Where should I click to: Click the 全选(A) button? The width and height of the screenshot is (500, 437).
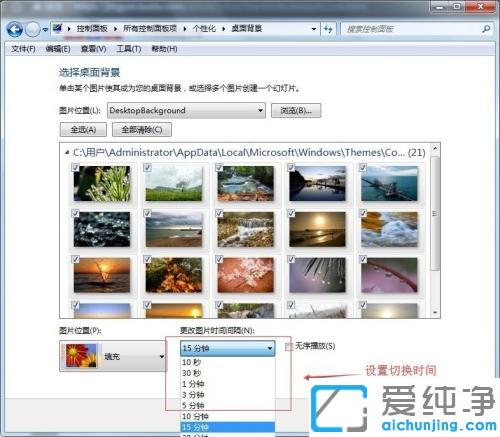tap(83, 129)
